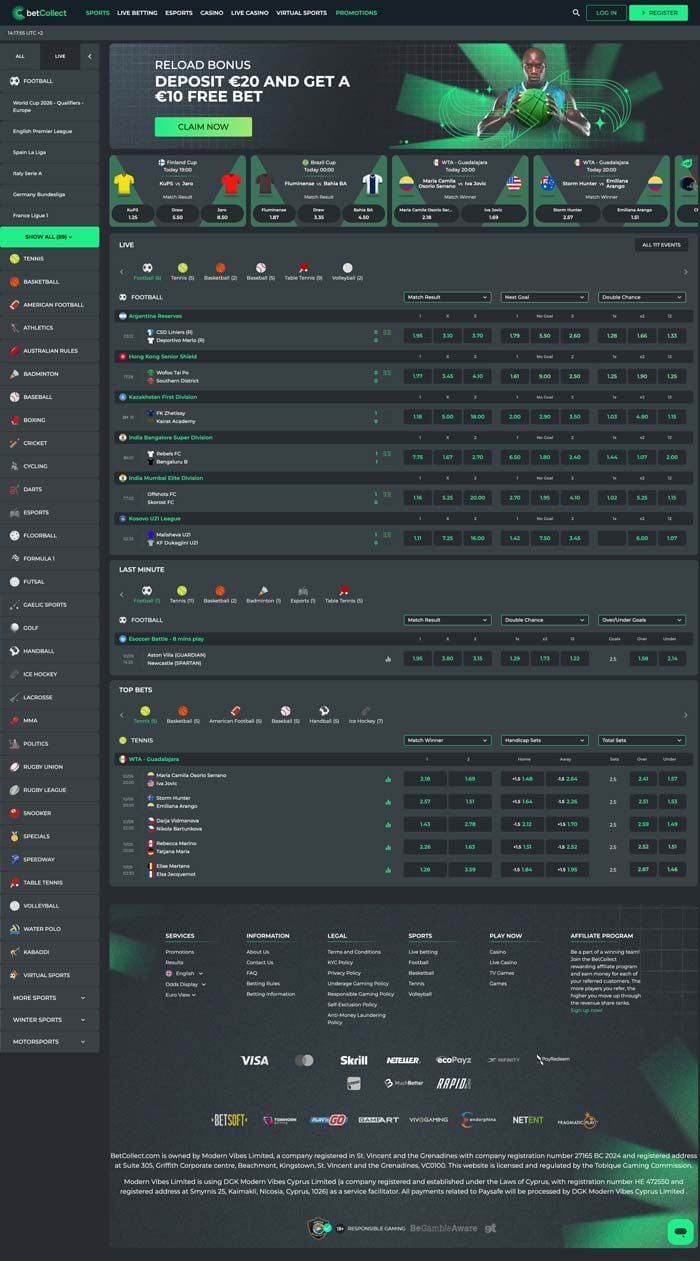Open Over/Under Goals dropdown in Last Minute
The width and height of the screenshot is (700, 1261).
coord(641,620)
